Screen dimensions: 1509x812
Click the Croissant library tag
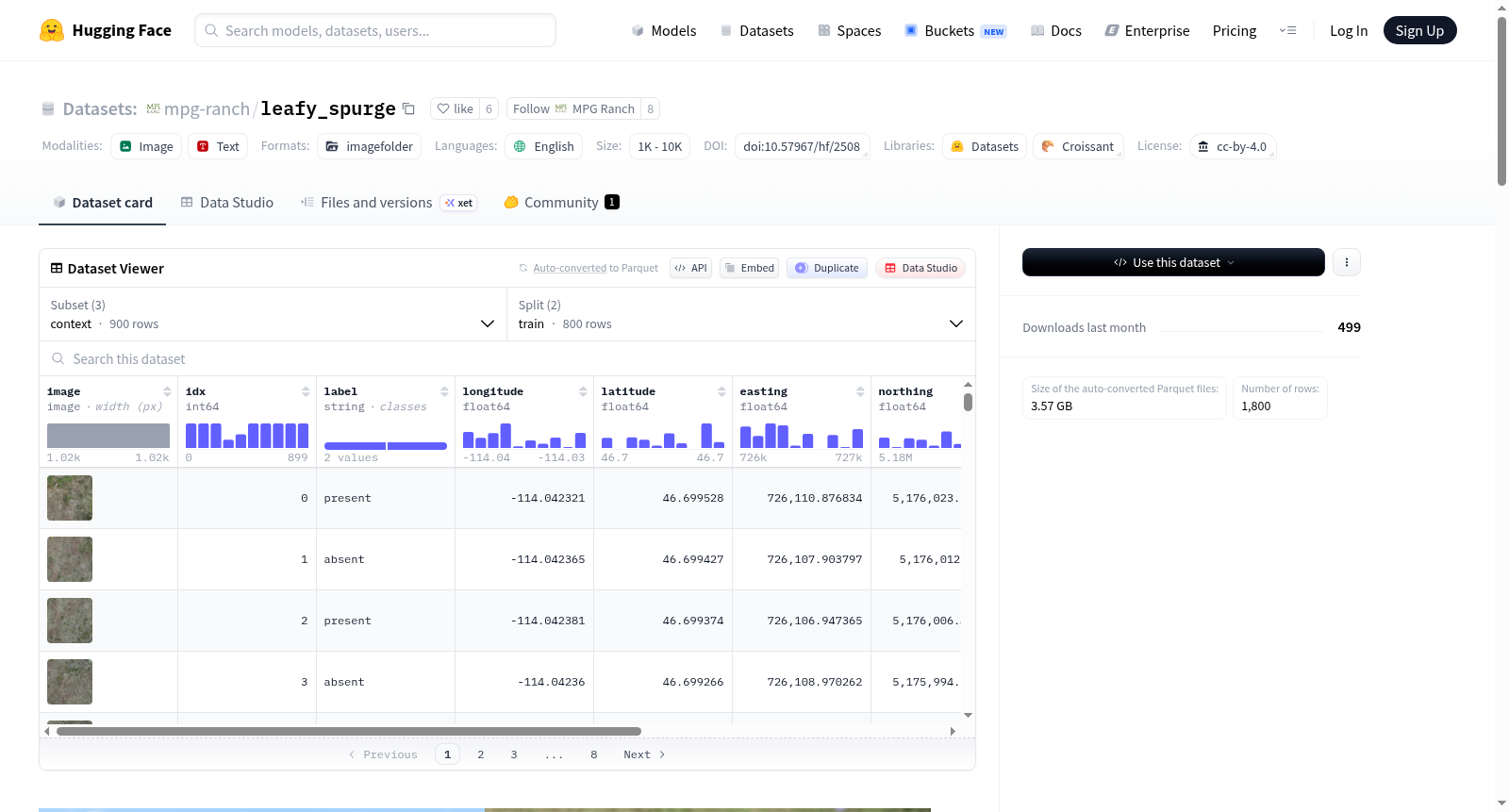[1078, 146]
